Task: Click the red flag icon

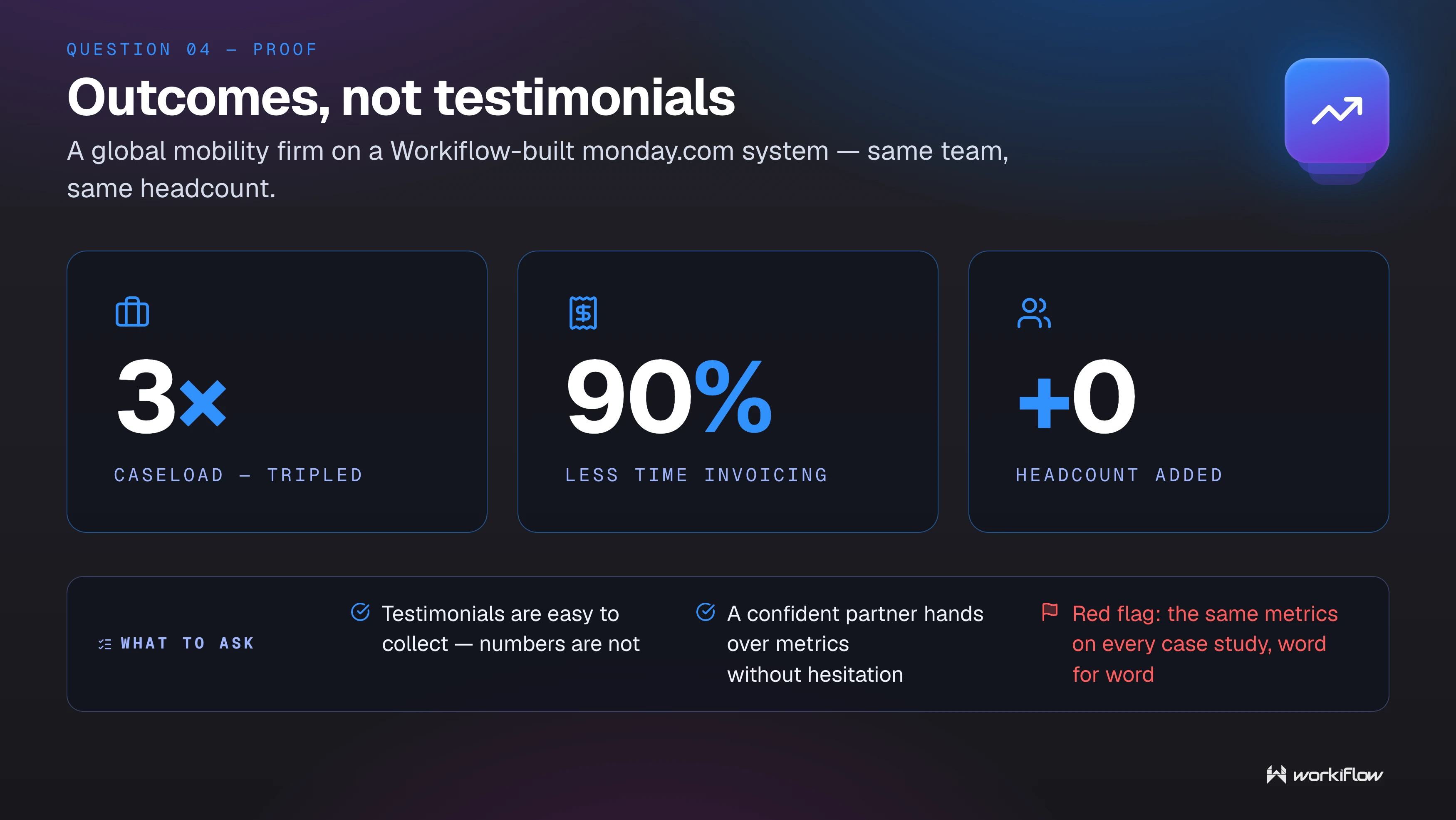Action: (x=1050, y=612)
